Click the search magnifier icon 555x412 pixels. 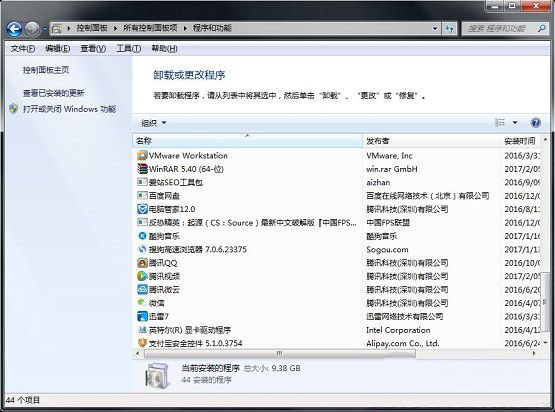tap(542, 28)
